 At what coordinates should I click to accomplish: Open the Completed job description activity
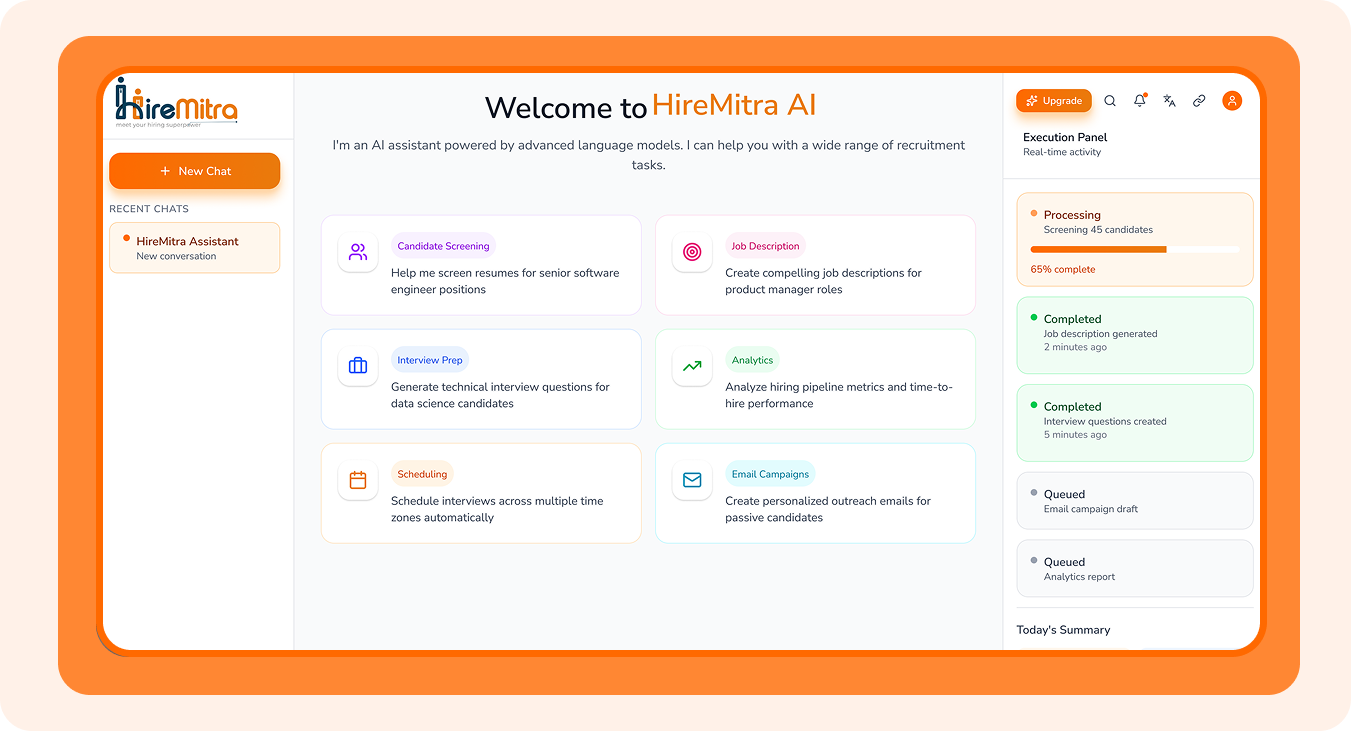[x=1134, y=334]
